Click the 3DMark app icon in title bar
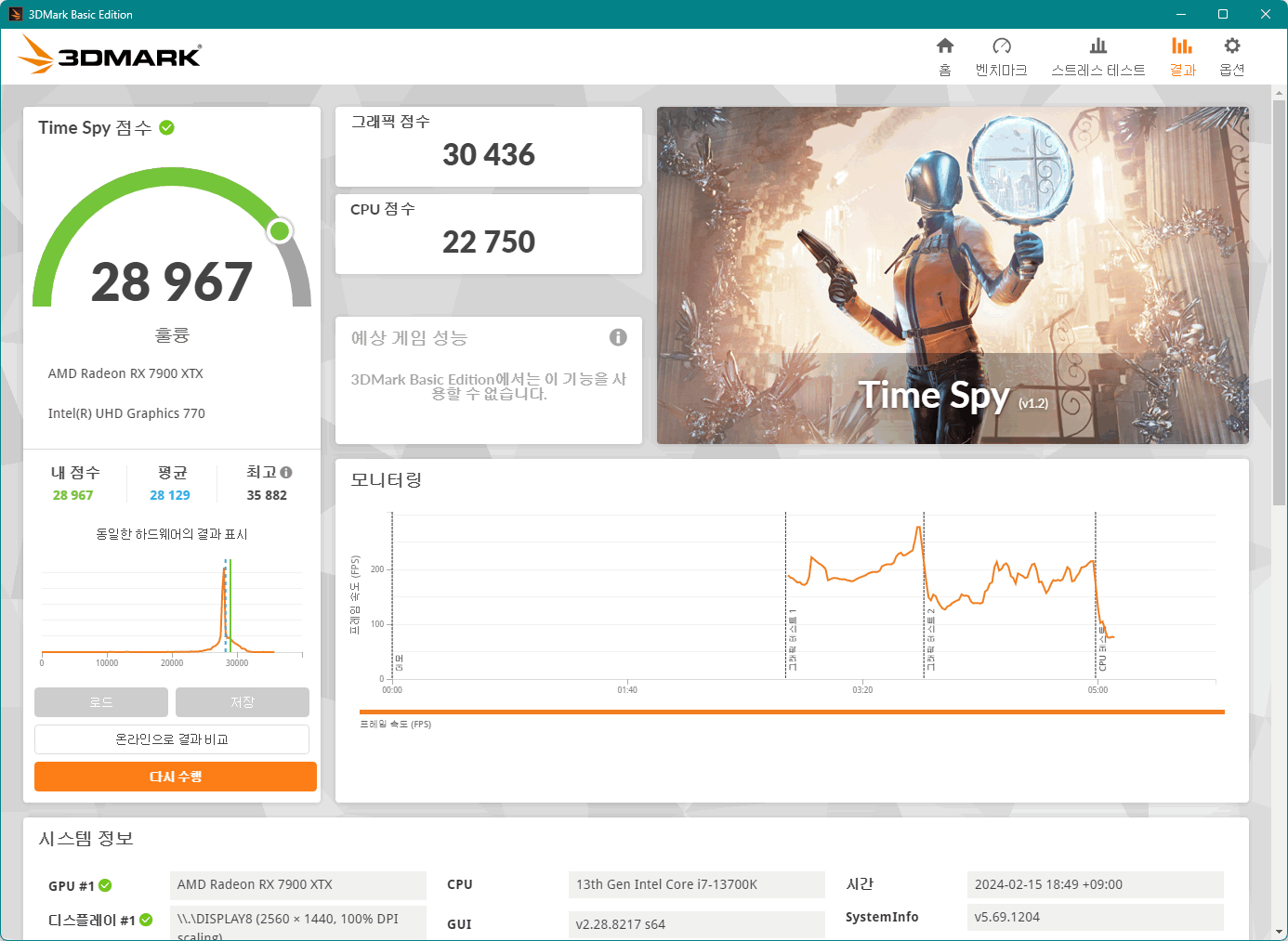The width and height of the screenshot is (1288, 941). click(16, 14)
